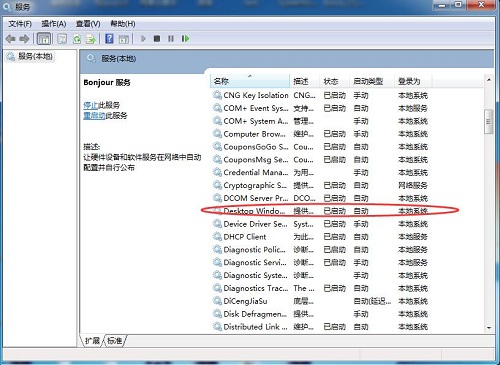500x365 pixels.
Task: Select the DHCP Client service
Action: click(x=320, y=237)
